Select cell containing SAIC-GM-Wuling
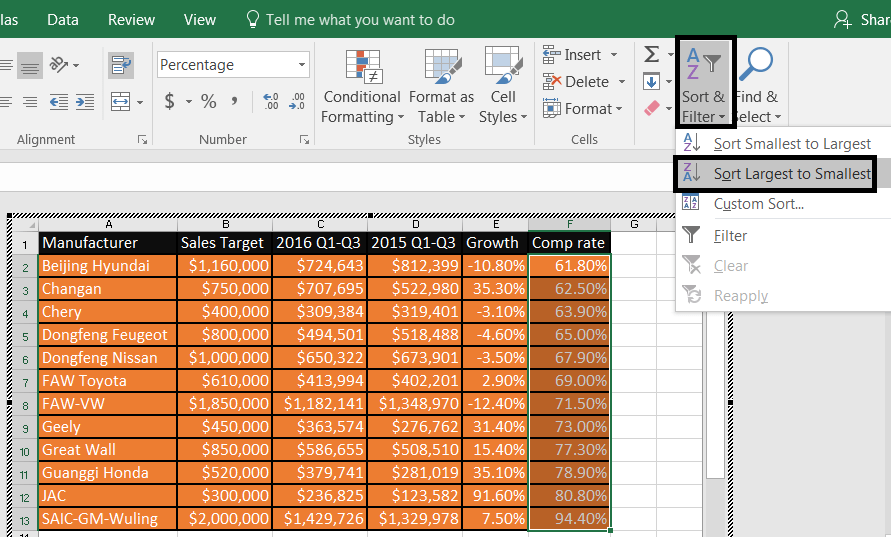This screenshot has width=891, height=537. click(x=108, y=518)
